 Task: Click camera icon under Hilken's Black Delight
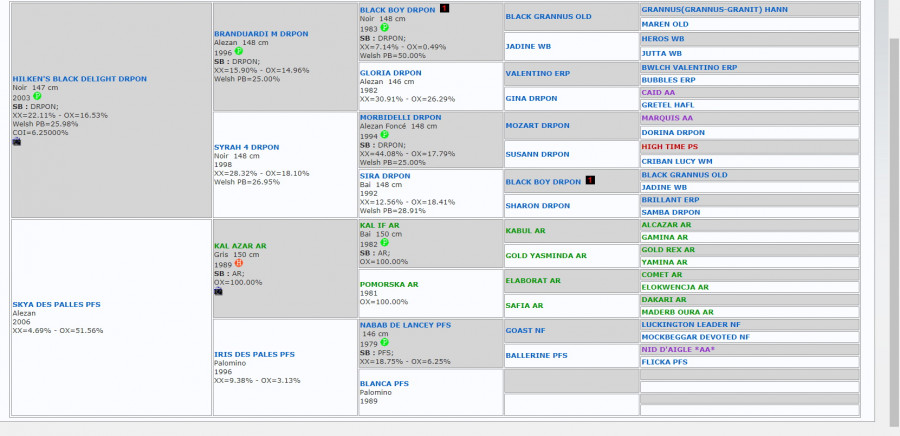pyautogui.click(x=17, y=142)
